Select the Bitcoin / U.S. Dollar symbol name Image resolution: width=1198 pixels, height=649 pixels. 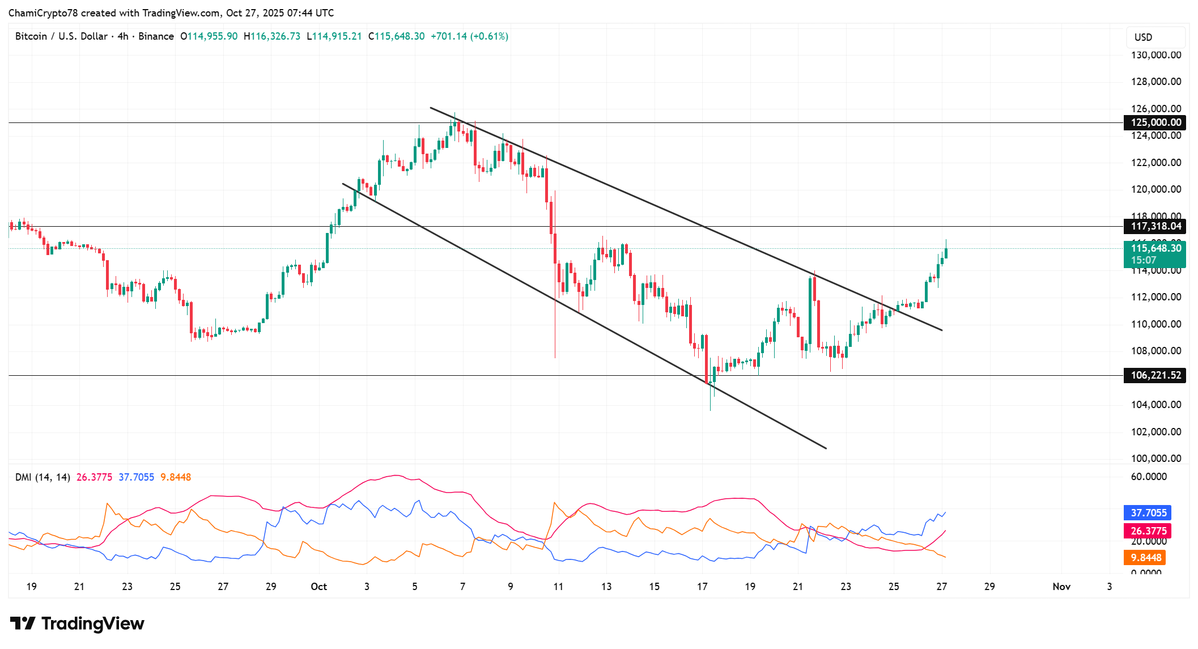(60, 35)
